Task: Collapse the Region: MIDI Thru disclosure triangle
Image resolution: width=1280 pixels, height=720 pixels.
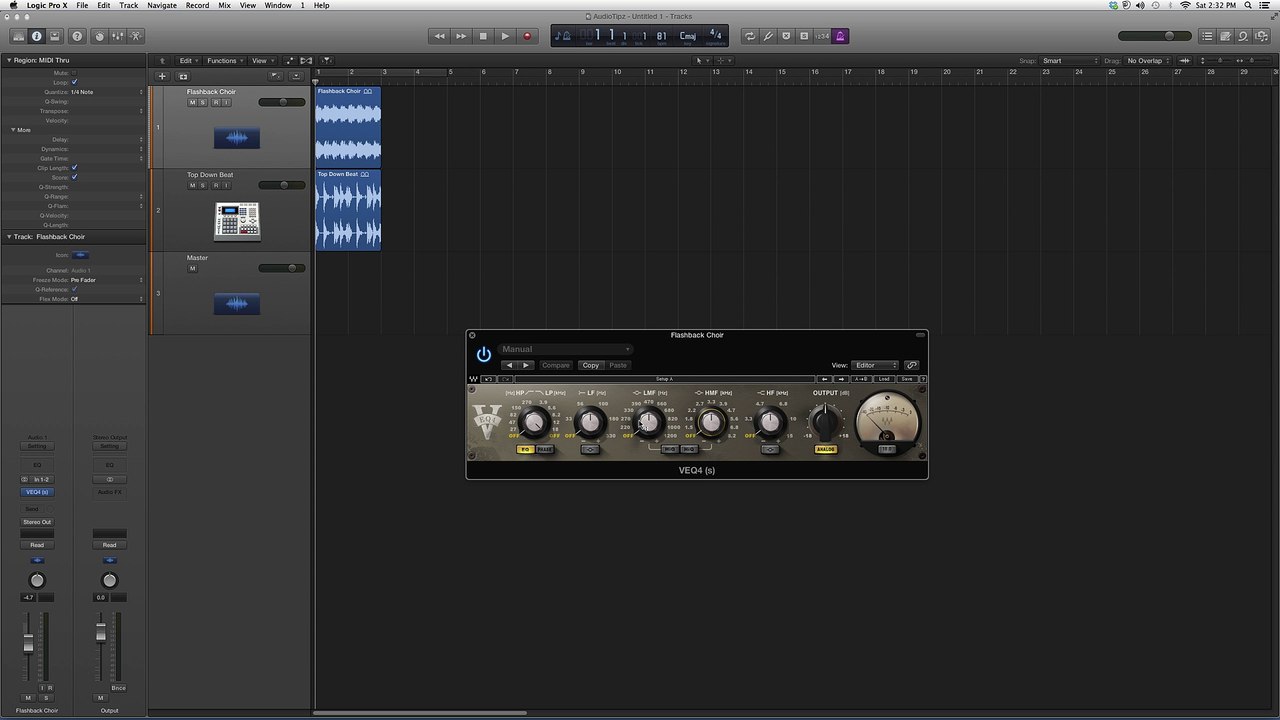Action: tap(7, 60)
